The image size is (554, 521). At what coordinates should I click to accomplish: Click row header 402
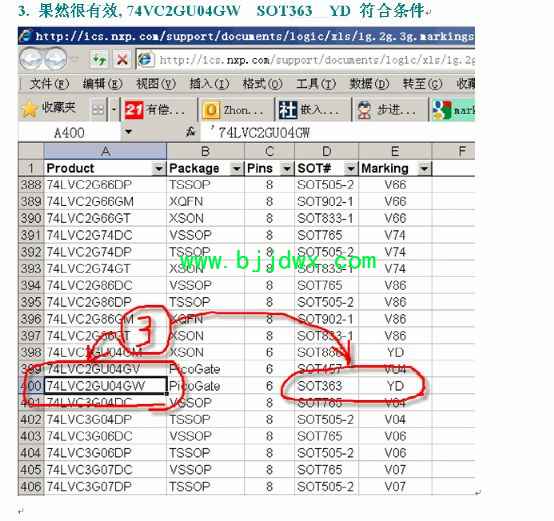31,420
